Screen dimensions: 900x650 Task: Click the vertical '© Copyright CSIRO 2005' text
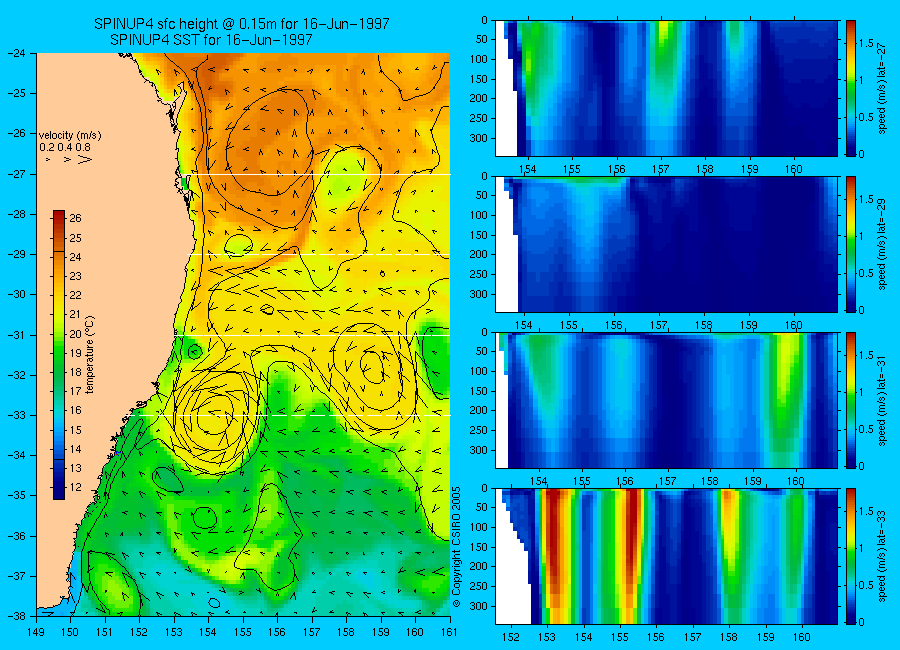[456, 547]
